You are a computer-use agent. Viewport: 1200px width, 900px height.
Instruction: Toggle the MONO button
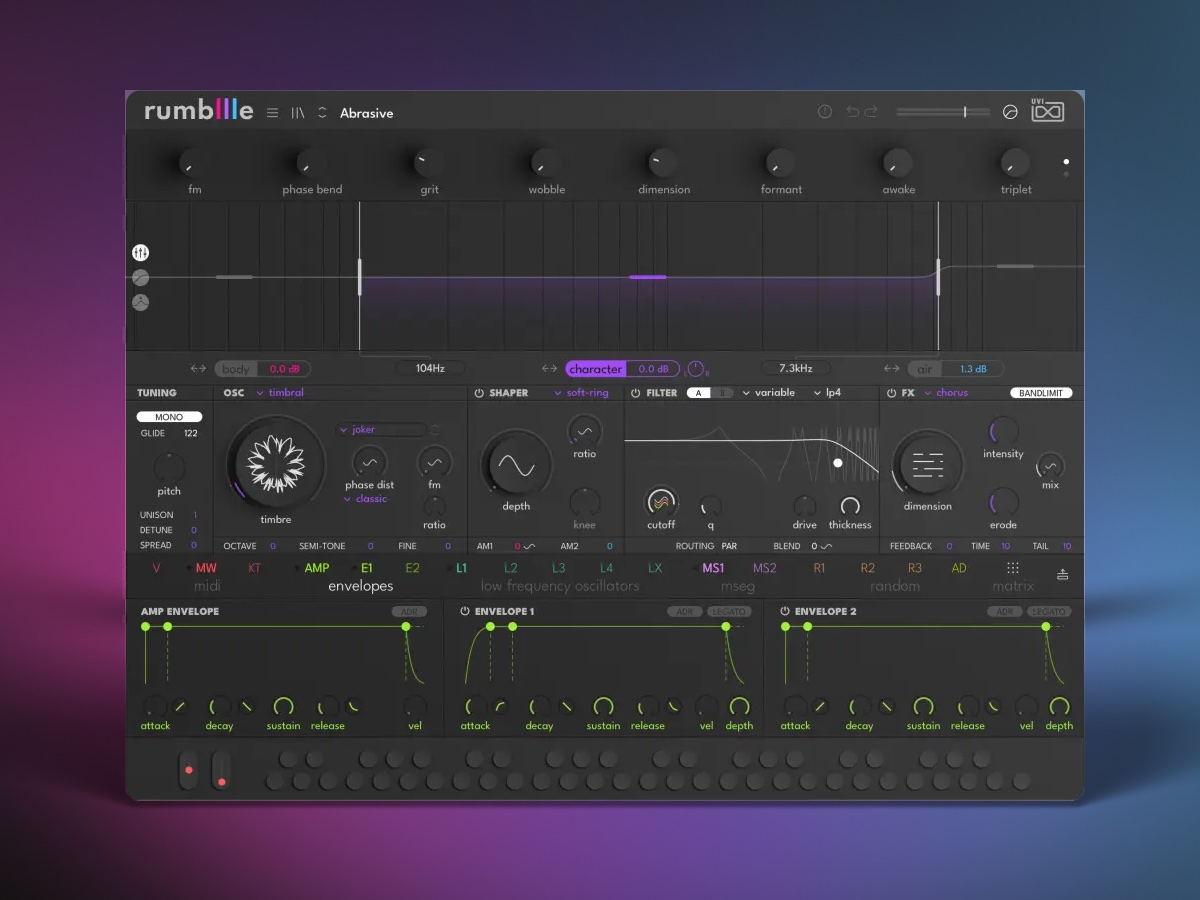169,417
